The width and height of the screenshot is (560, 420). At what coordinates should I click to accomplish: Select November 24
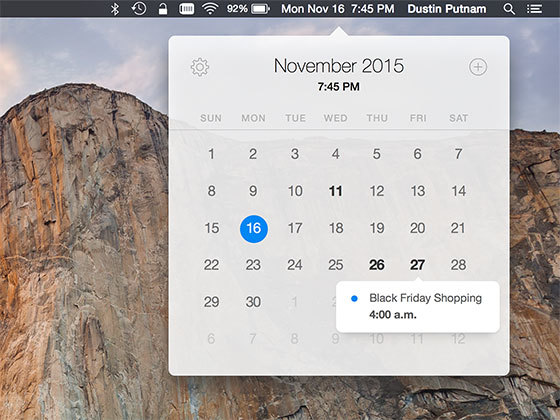click(x=295, y=265)
